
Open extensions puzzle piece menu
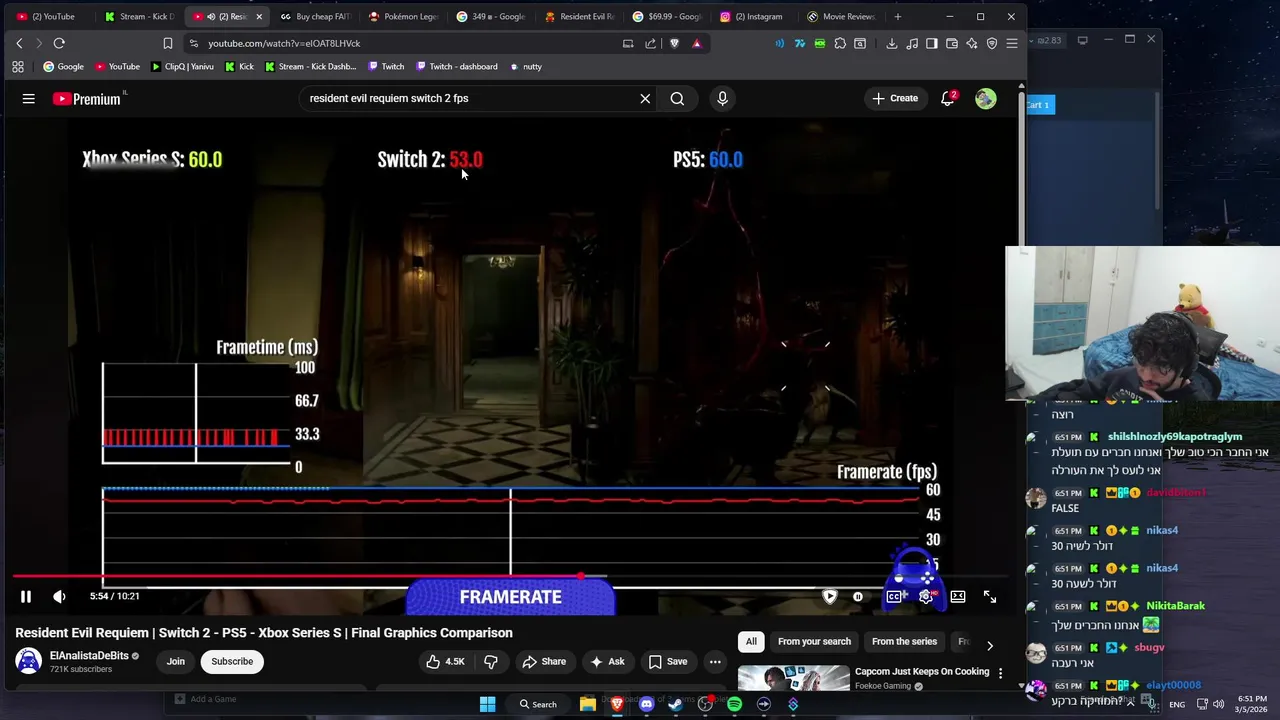[840, 43]
